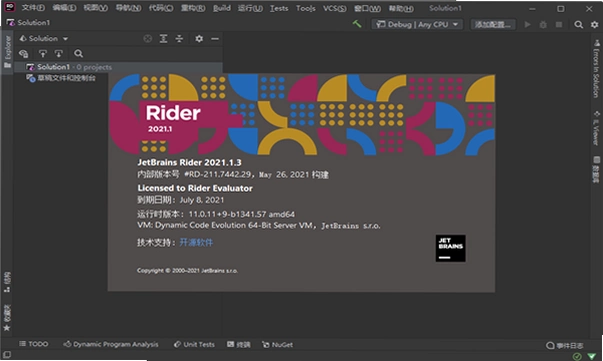Open the Tools menu
Image resolution: width=603 pixels, height=361 pixels.
pyautogui.click(x=306, y=8)
